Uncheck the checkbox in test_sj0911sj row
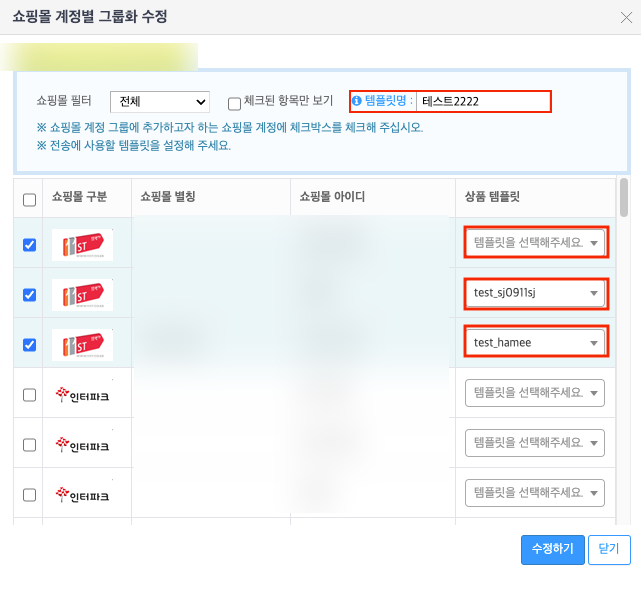This screenshot has width=641, height=591. 29,295
